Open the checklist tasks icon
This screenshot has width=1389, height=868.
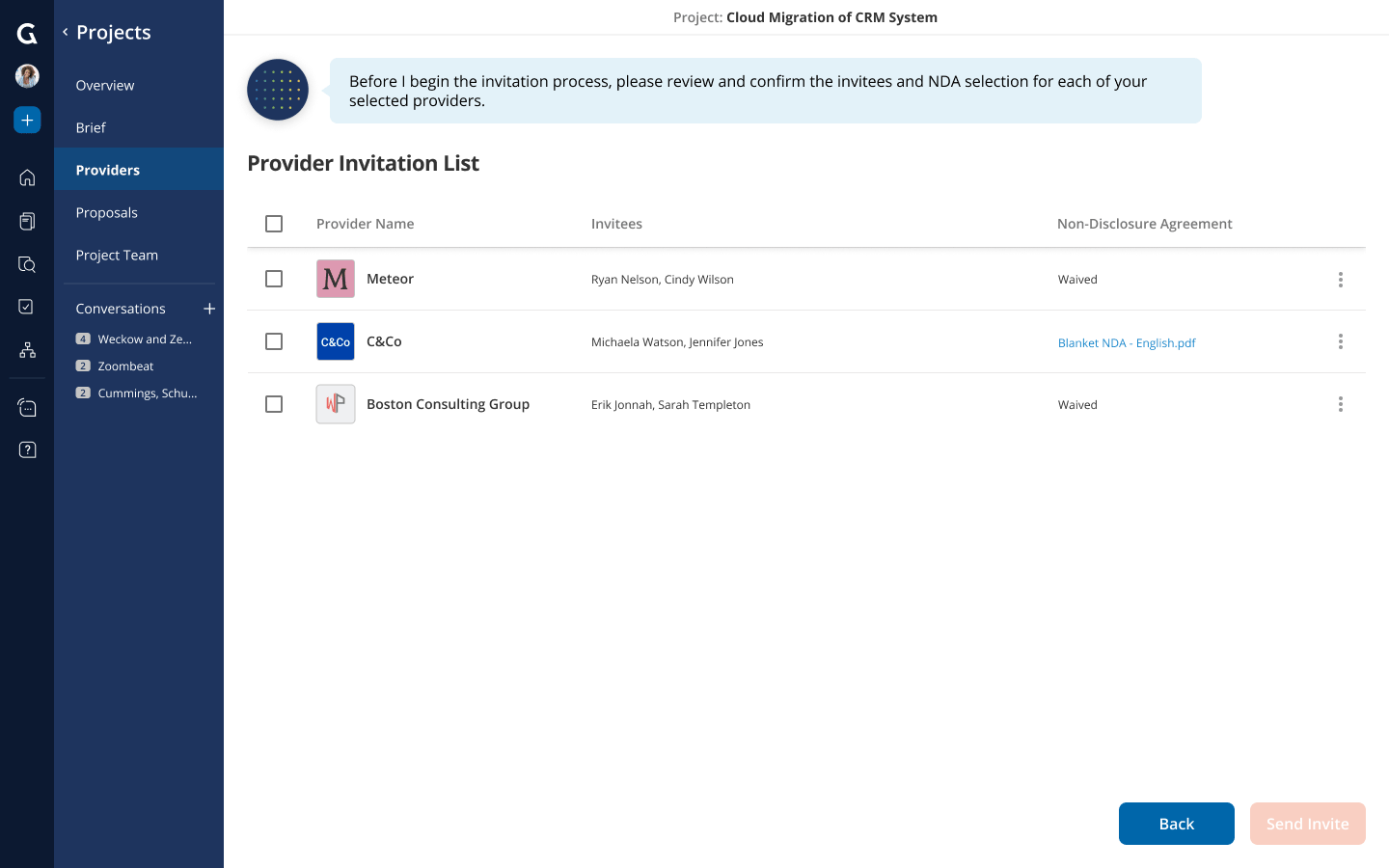point(27,307)
